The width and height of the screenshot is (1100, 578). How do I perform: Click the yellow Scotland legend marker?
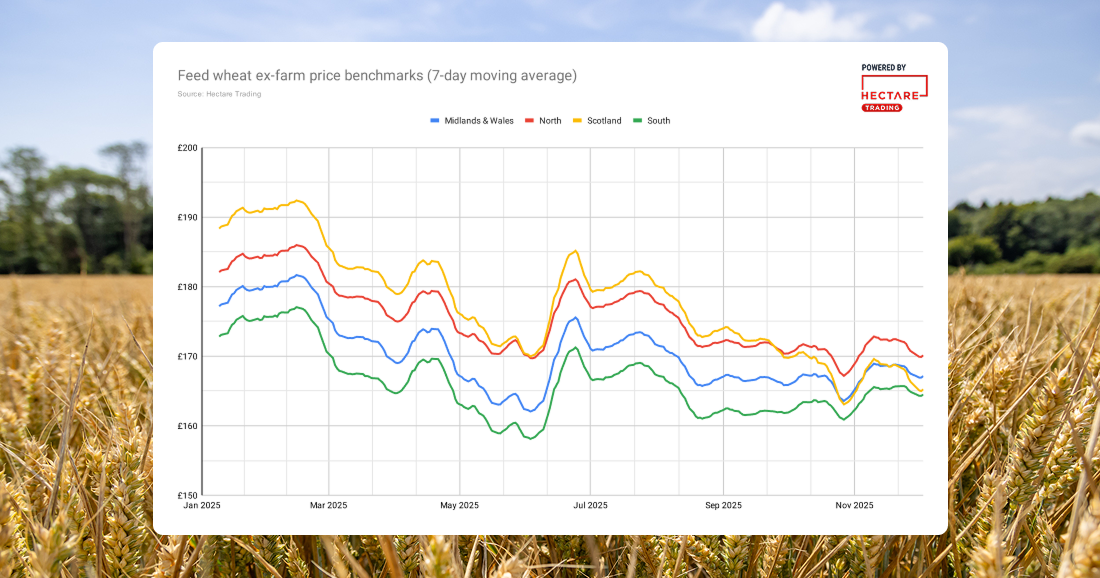coord(577,121)
